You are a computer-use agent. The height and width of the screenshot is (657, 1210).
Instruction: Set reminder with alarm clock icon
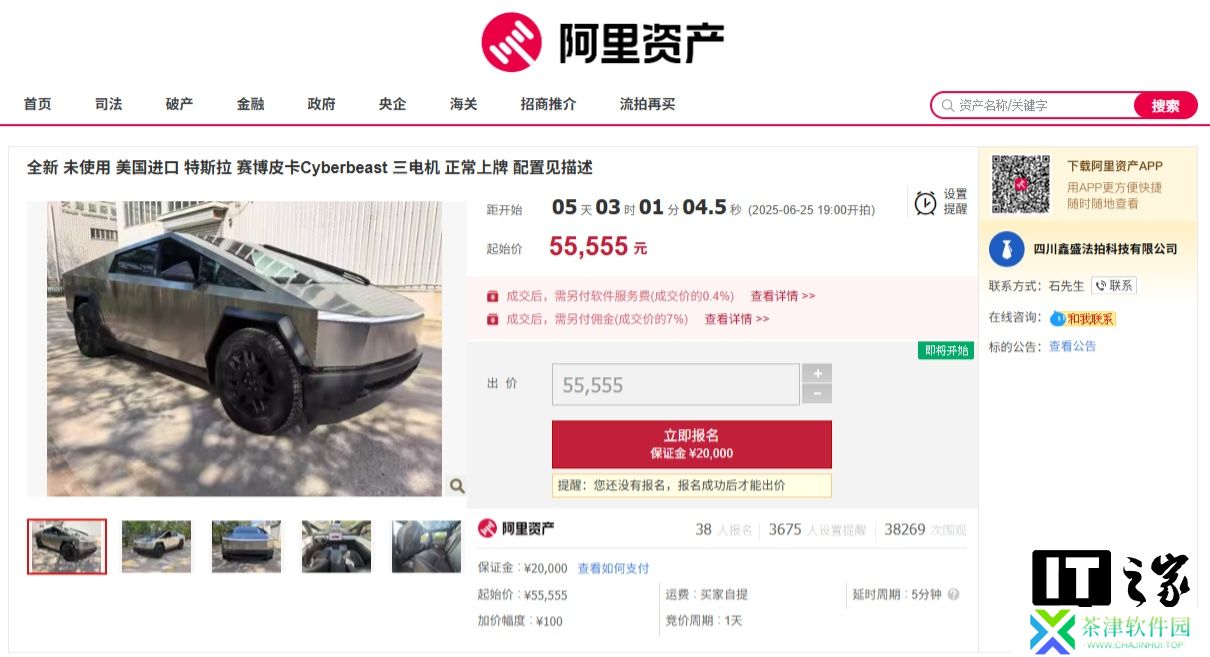tap(926, 202)
